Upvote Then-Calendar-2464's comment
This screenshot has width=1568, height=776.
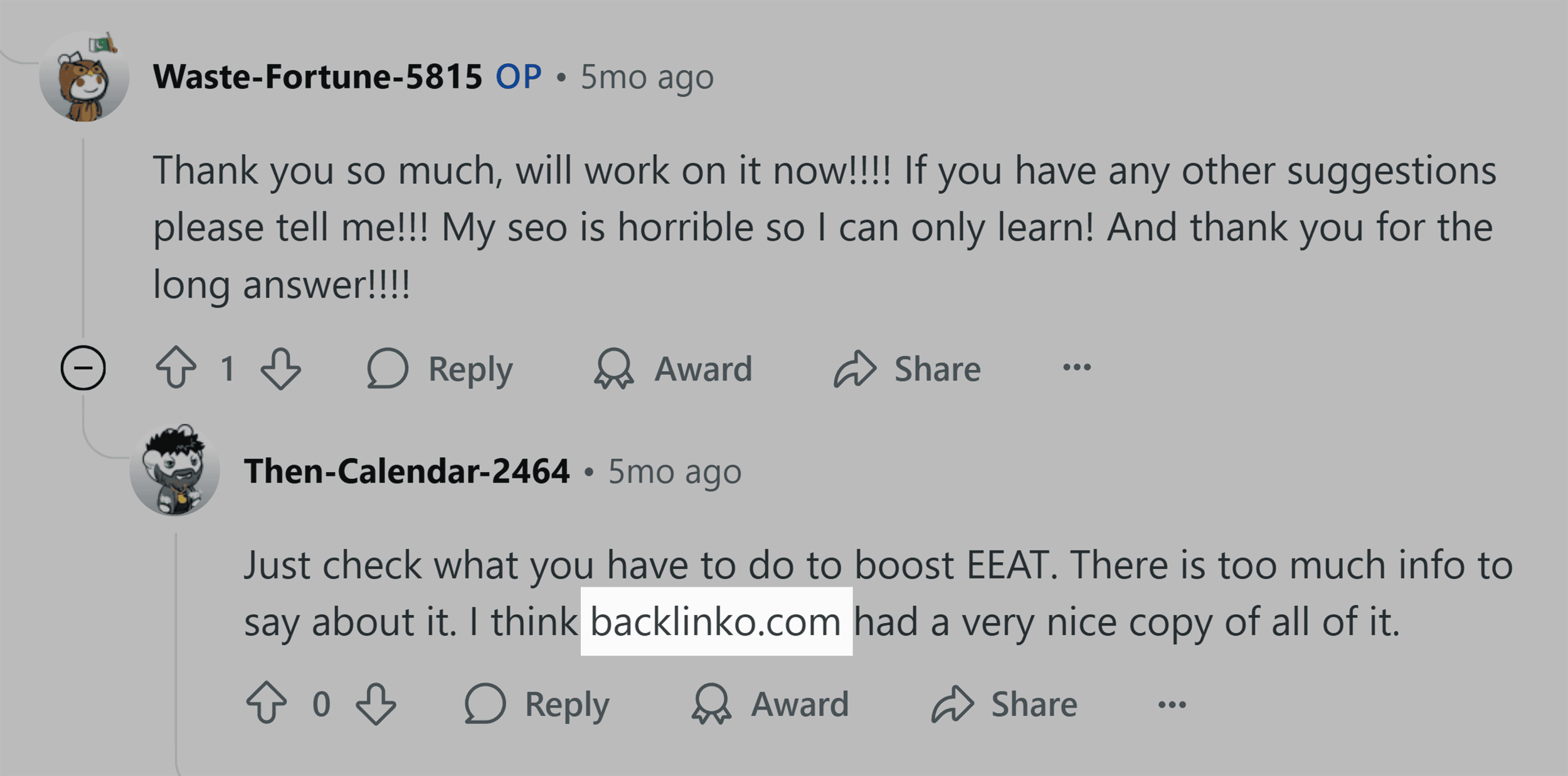[267, 703]
